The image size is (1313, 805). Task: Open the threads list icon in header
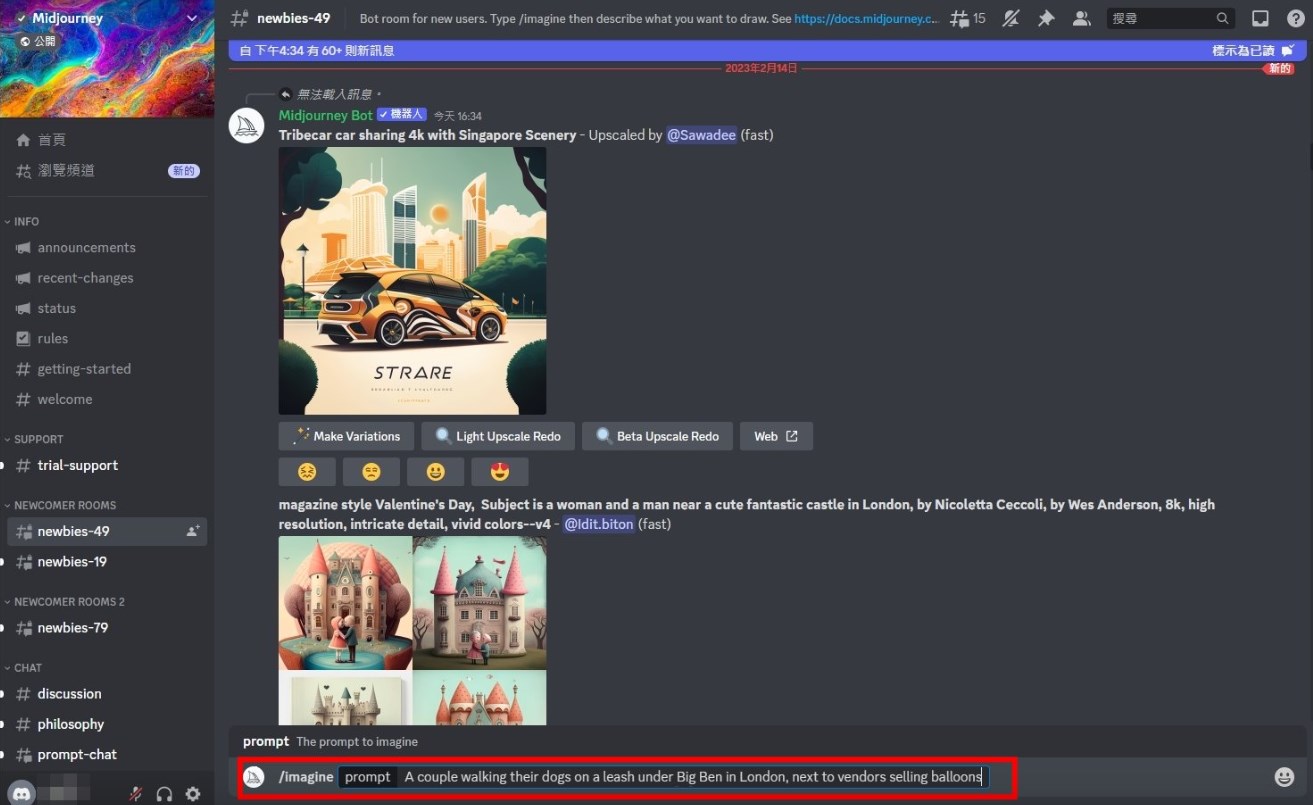966,19
